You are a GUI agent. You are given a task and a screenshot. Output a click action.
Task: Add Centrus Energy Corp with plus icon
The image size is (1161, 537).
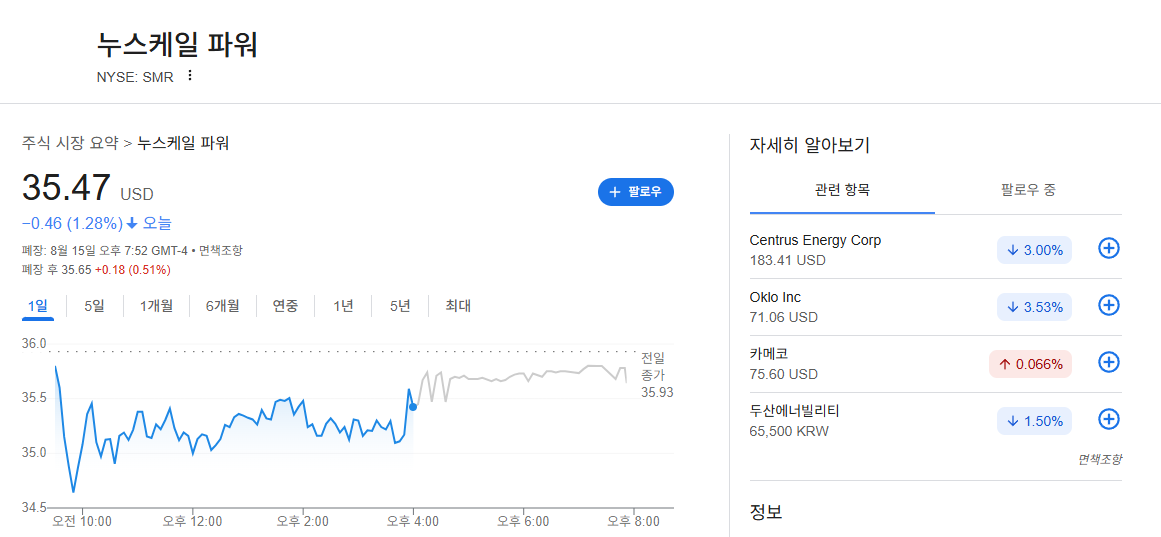click(1108, 249)
